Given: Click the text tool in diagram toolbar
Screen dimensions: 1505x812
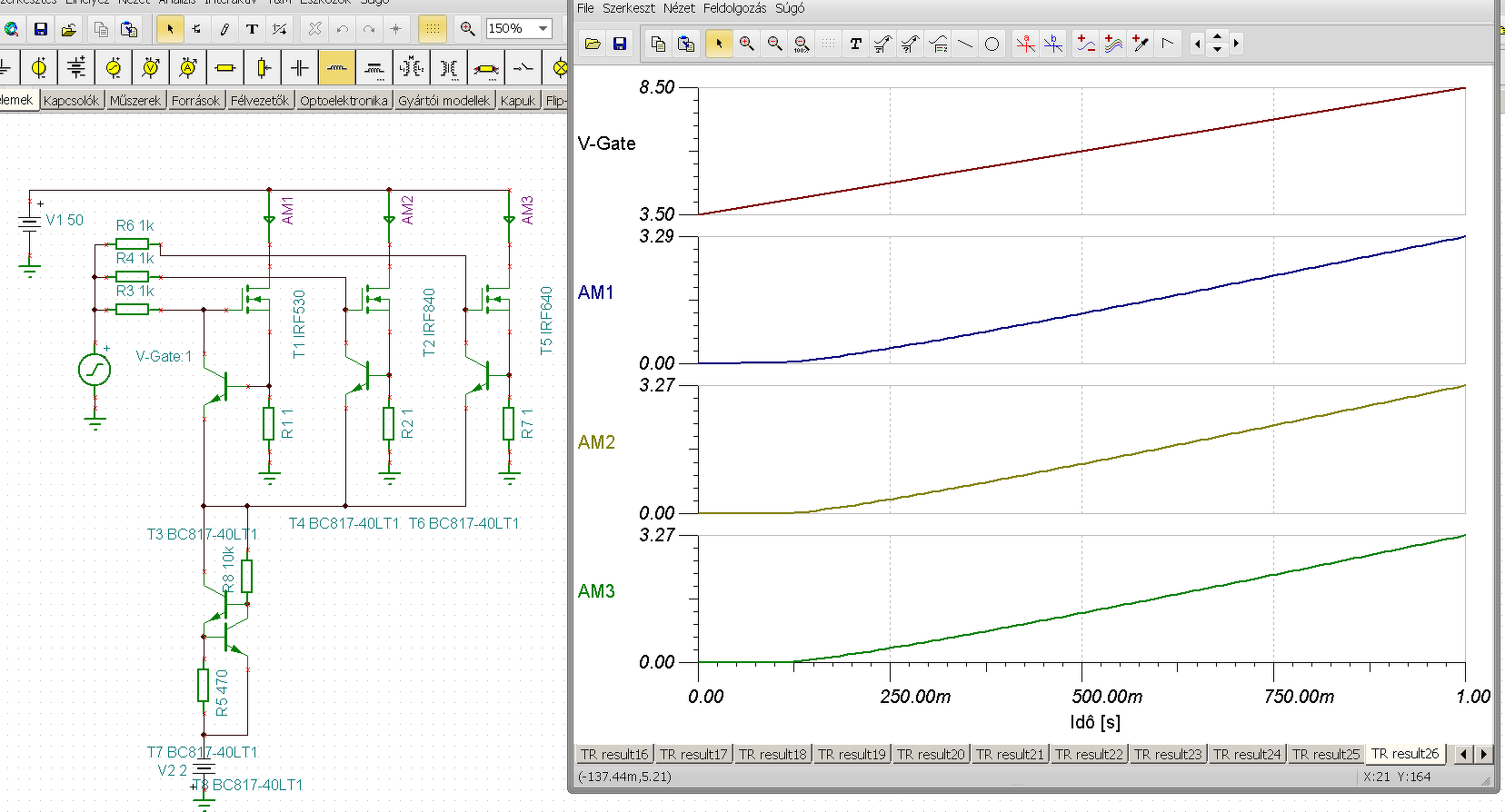Looking at the screenshot, I should click(x=855, y=44).
